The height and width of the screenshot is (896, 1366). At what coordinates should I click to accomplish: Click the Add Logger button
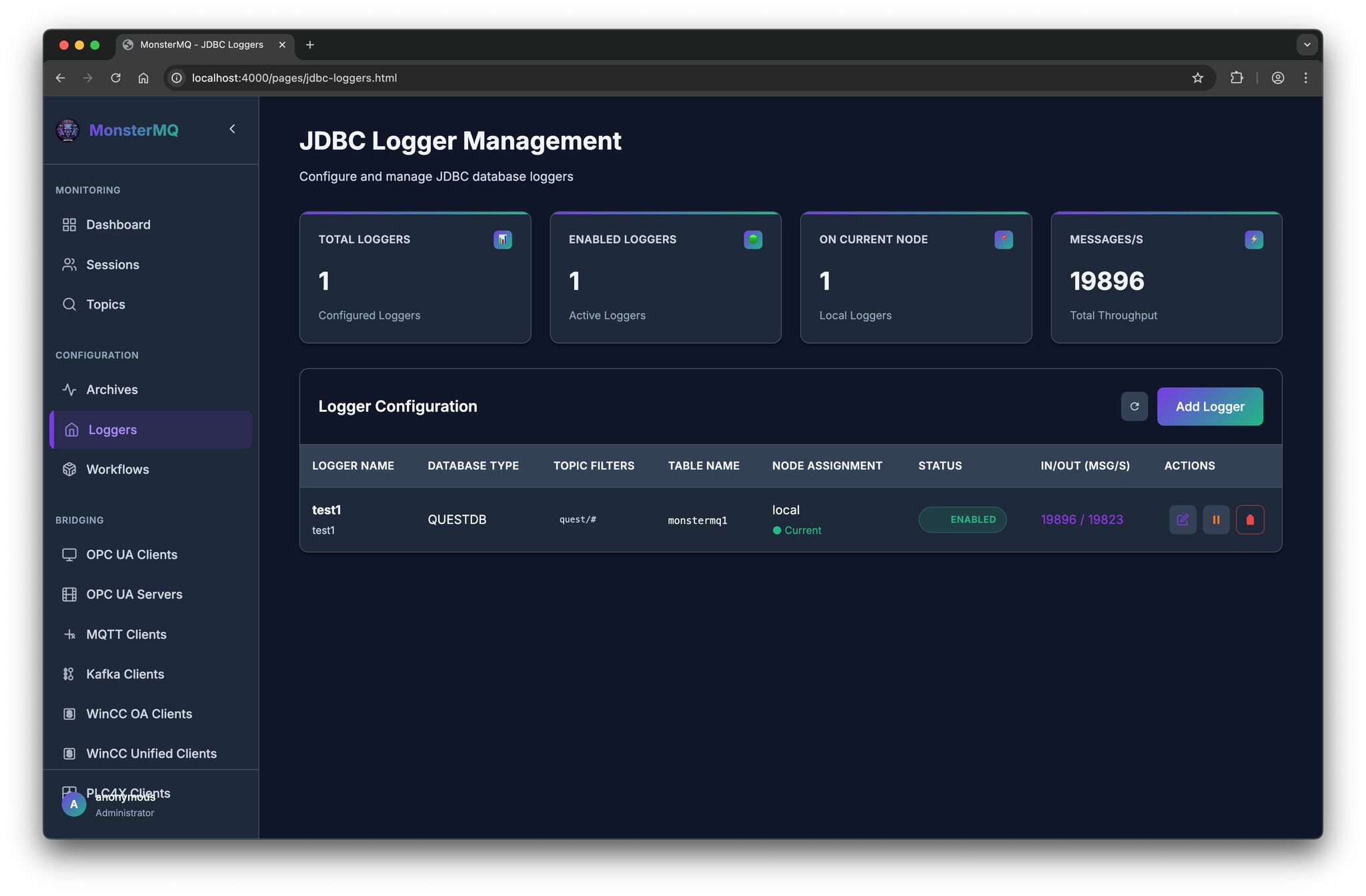tap(1209, 406)
